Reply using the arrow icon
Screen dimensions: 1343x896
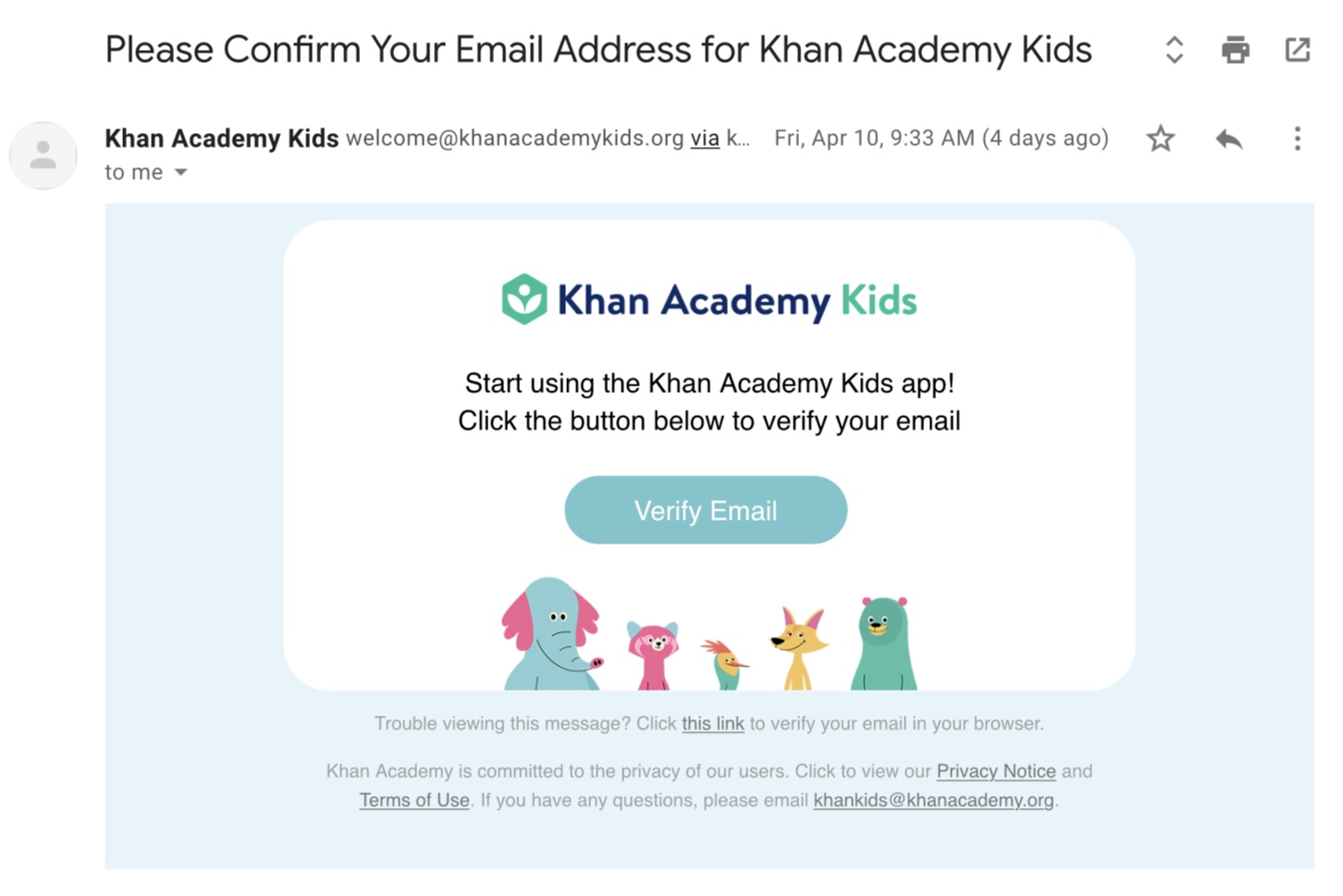tap(1229, 139)
